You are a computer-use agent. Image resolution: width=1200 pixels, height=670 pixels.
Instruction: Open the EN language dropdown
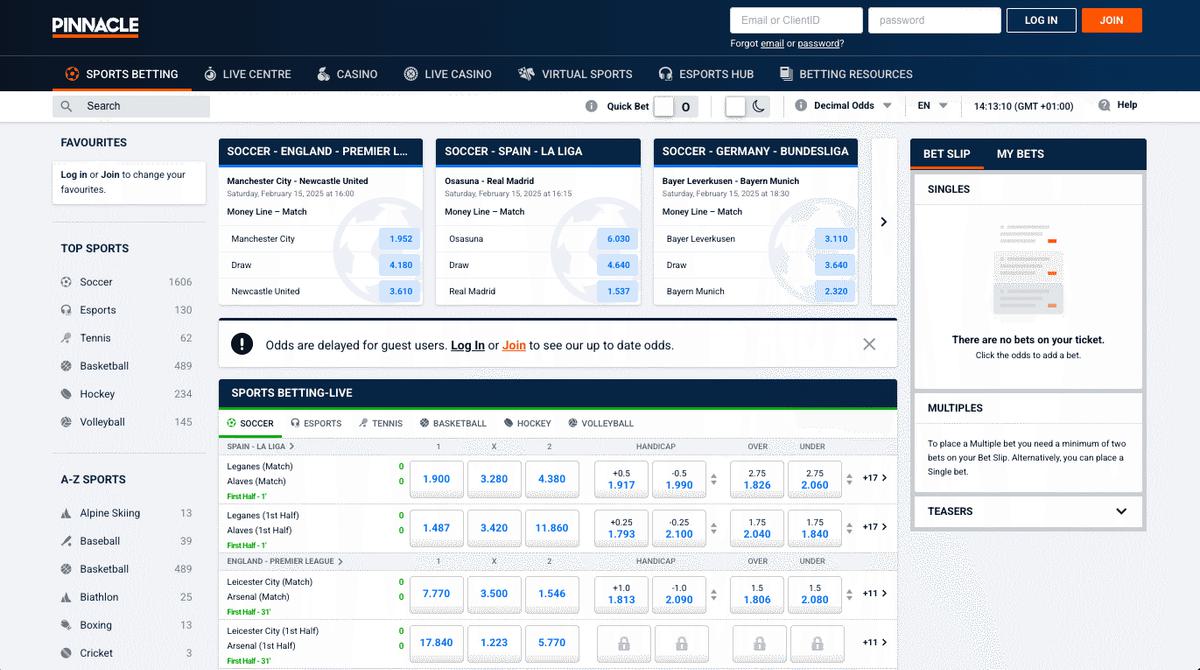932,106
